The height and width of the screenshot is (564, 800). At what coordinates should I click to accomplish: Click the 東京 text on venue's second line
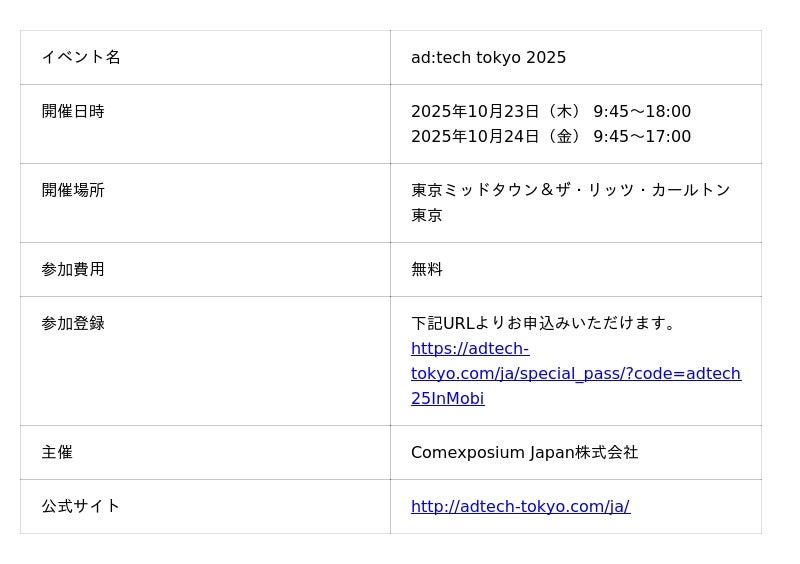427,216
